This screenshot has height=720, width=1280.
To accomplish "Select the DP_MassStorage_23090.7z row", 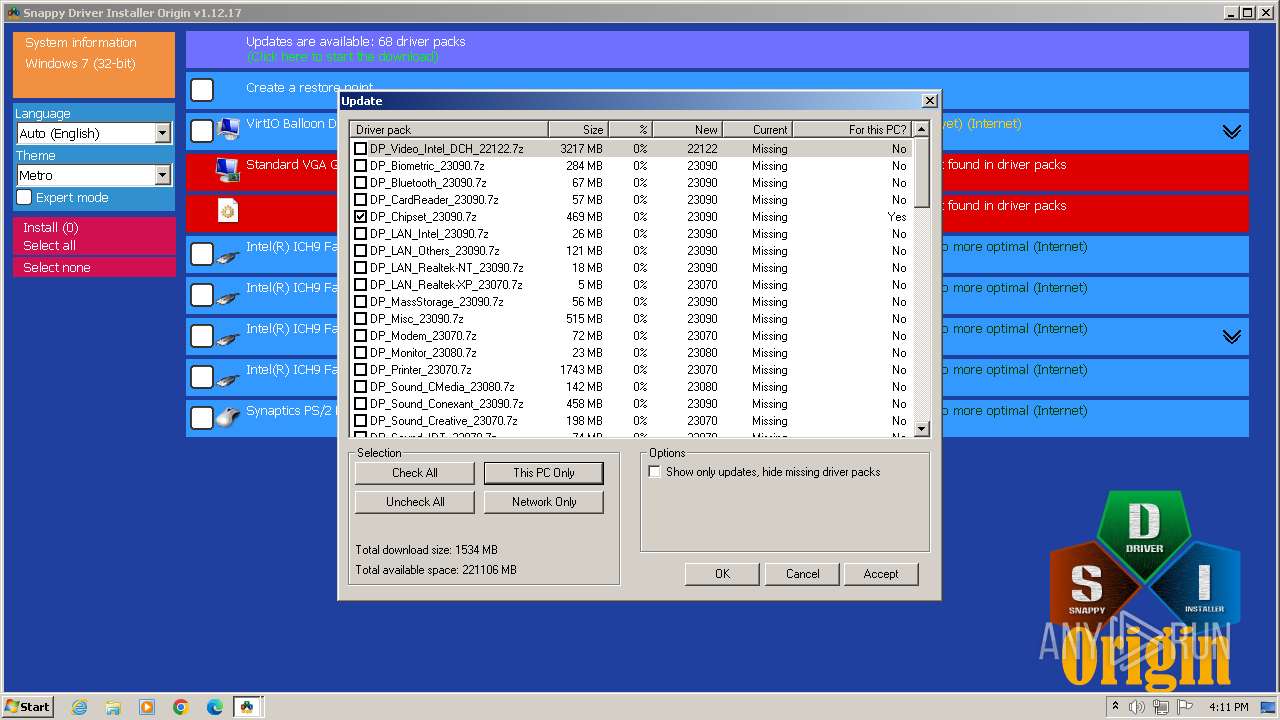I will pyautogui.click(x=630, y=302).
